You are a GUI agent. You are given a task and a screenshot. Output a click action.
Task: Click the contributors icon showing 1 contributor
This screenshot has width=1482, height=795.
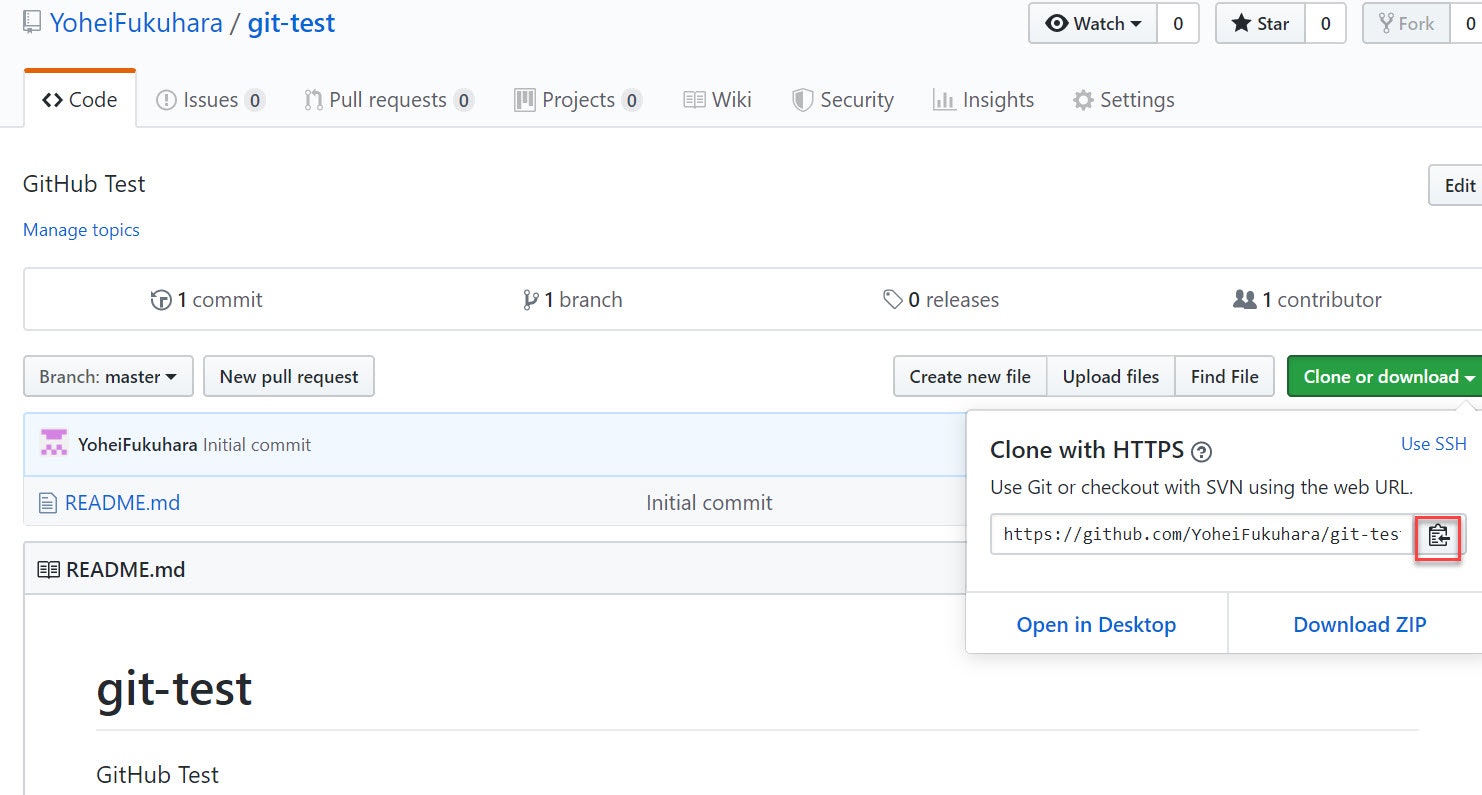coord(1243,299)
